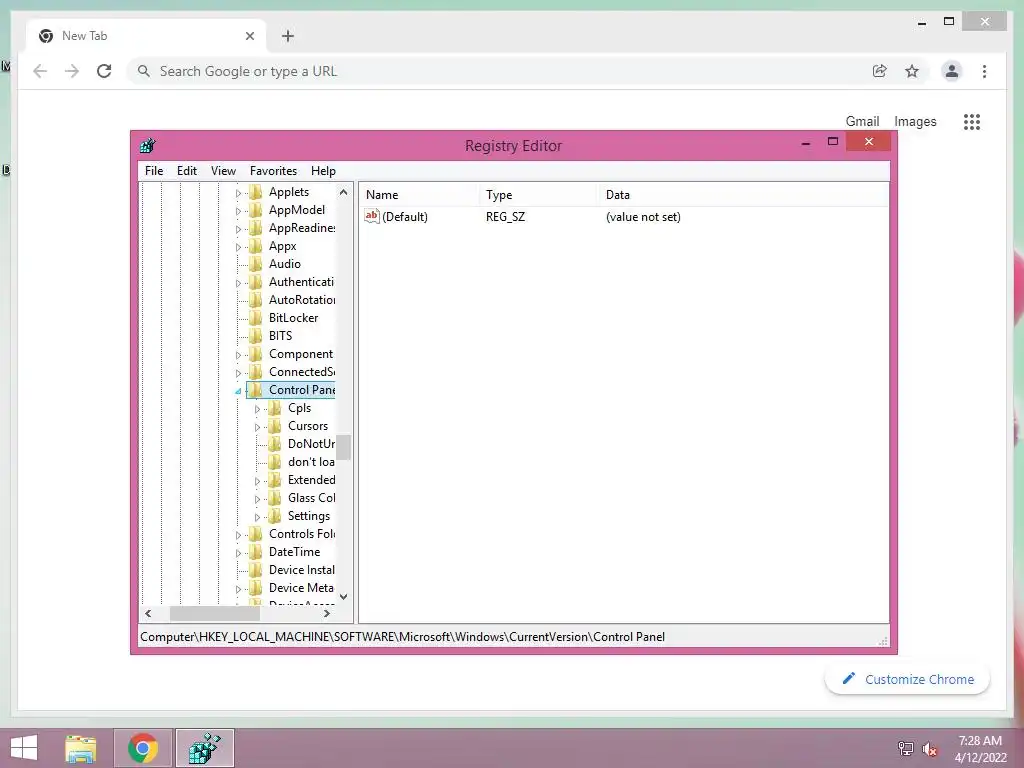This screenshot has width=1024, height=768.
Task: Click the share page icon in Chrome
Action: (880, 71)
